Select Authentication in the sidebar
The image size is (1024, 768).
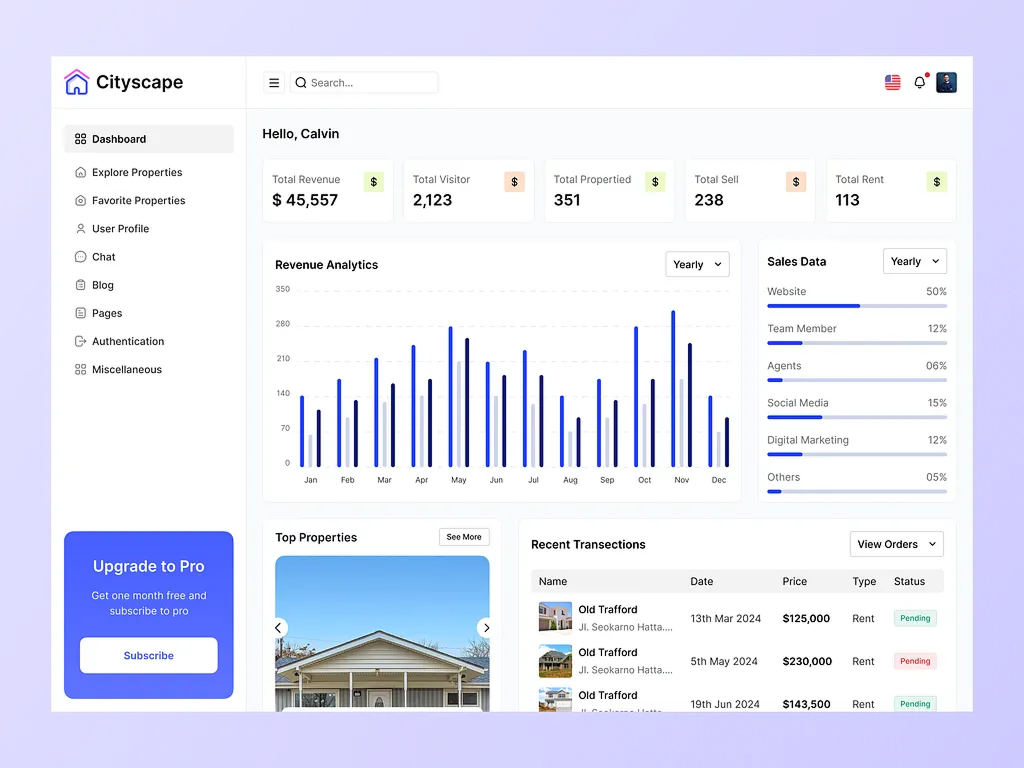coord(128,341)
